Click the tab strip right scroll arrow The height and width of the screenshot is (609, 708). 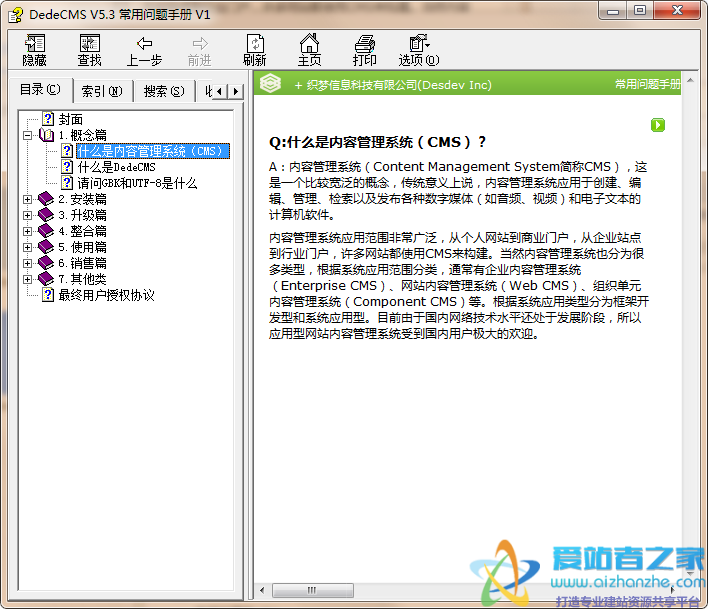point(235,91)
